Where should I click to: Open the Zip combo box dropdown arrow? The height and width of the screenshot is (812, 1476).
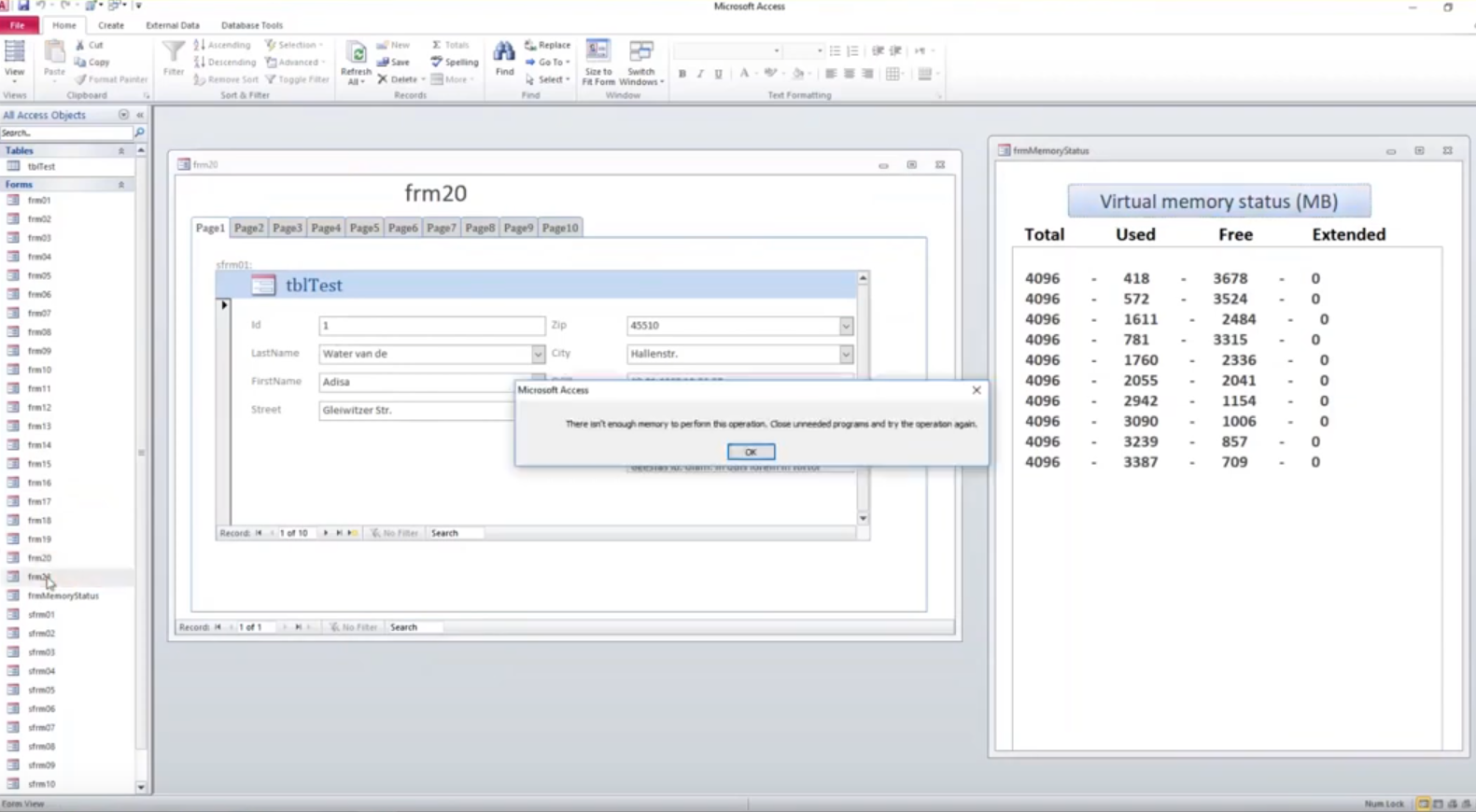coord(846,326)
